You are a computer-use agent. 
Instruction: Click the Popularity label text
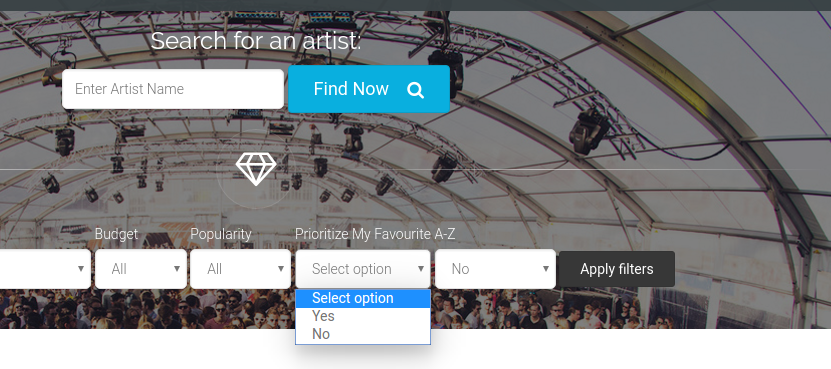(220, 234)
